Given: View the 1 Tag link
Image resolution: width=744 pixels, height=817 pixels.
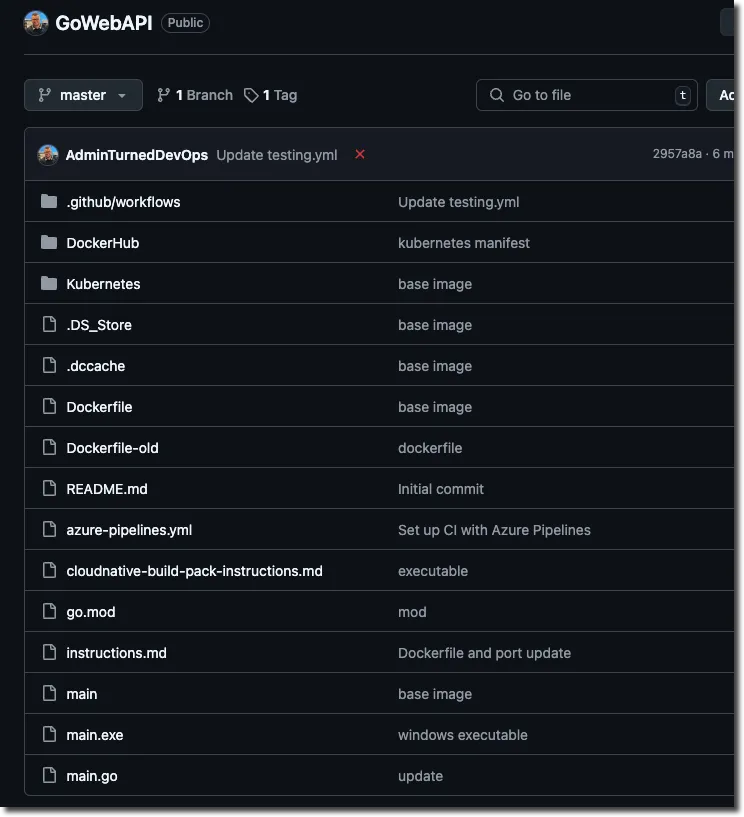Looking at the screenshot, I should [271, 95].
